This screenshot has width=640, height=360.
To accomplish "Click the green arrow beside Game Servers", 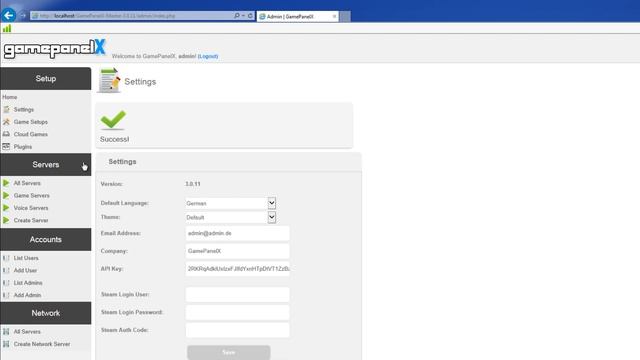I will click(x=6, y=196).
